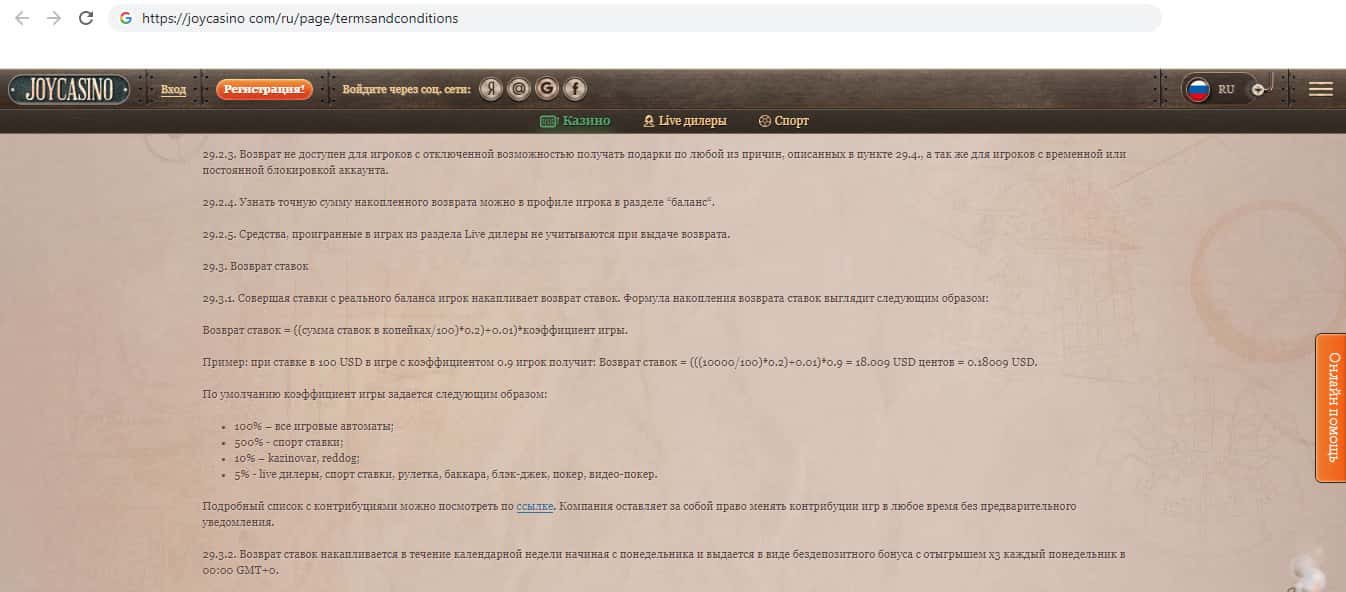Click the Google icon in address bar
Screen dimensions: 1346x592
pos(126,18)
